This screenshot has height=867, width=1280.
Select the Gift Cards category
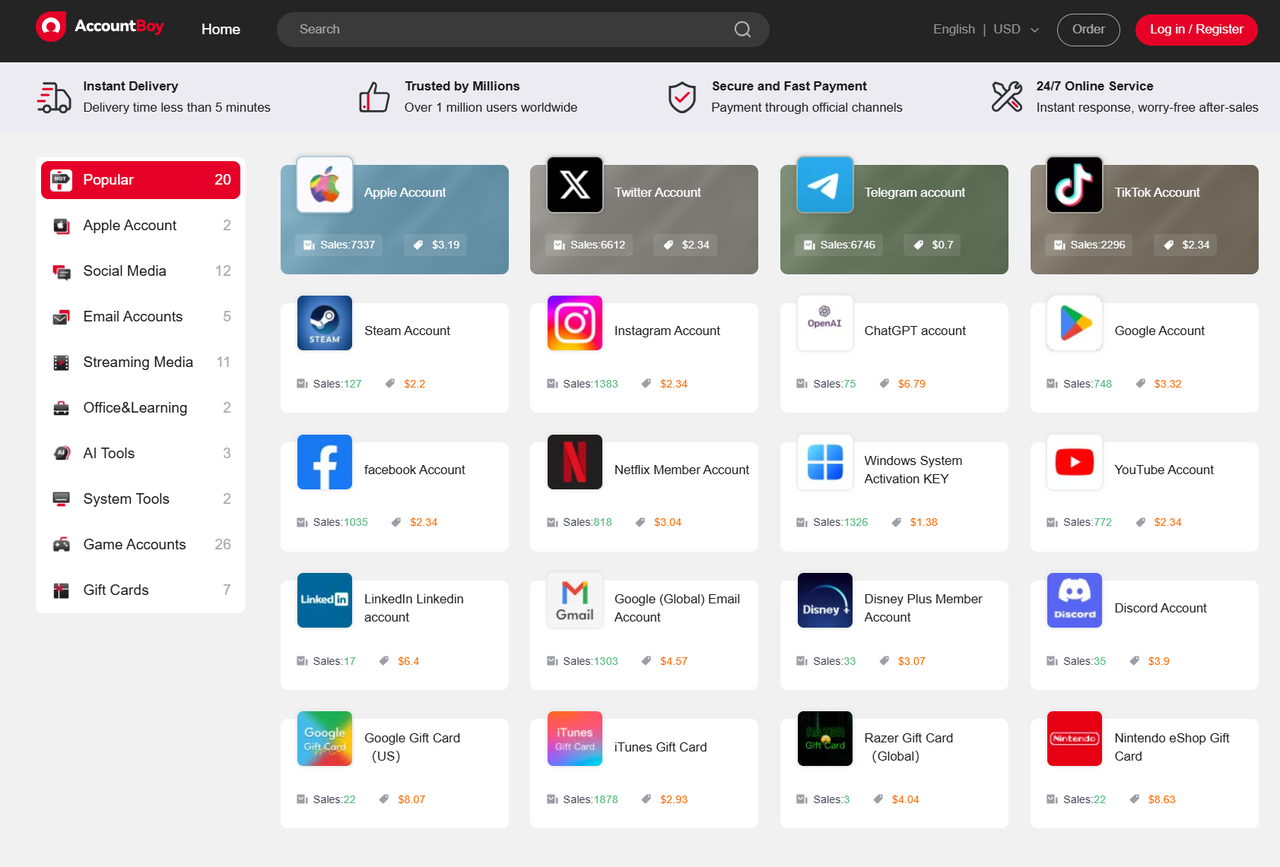tap(141, 589)
